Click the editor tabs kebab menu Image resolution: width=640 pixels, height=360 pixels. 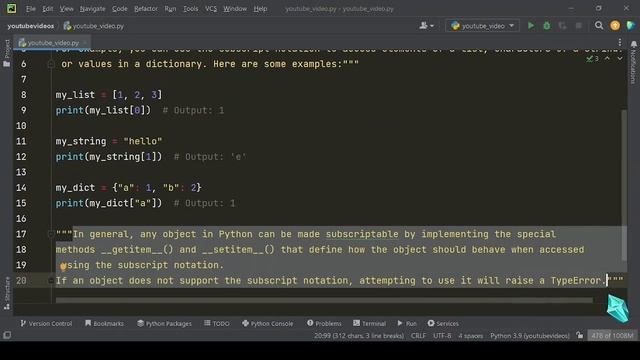click(x=620, y=42)
